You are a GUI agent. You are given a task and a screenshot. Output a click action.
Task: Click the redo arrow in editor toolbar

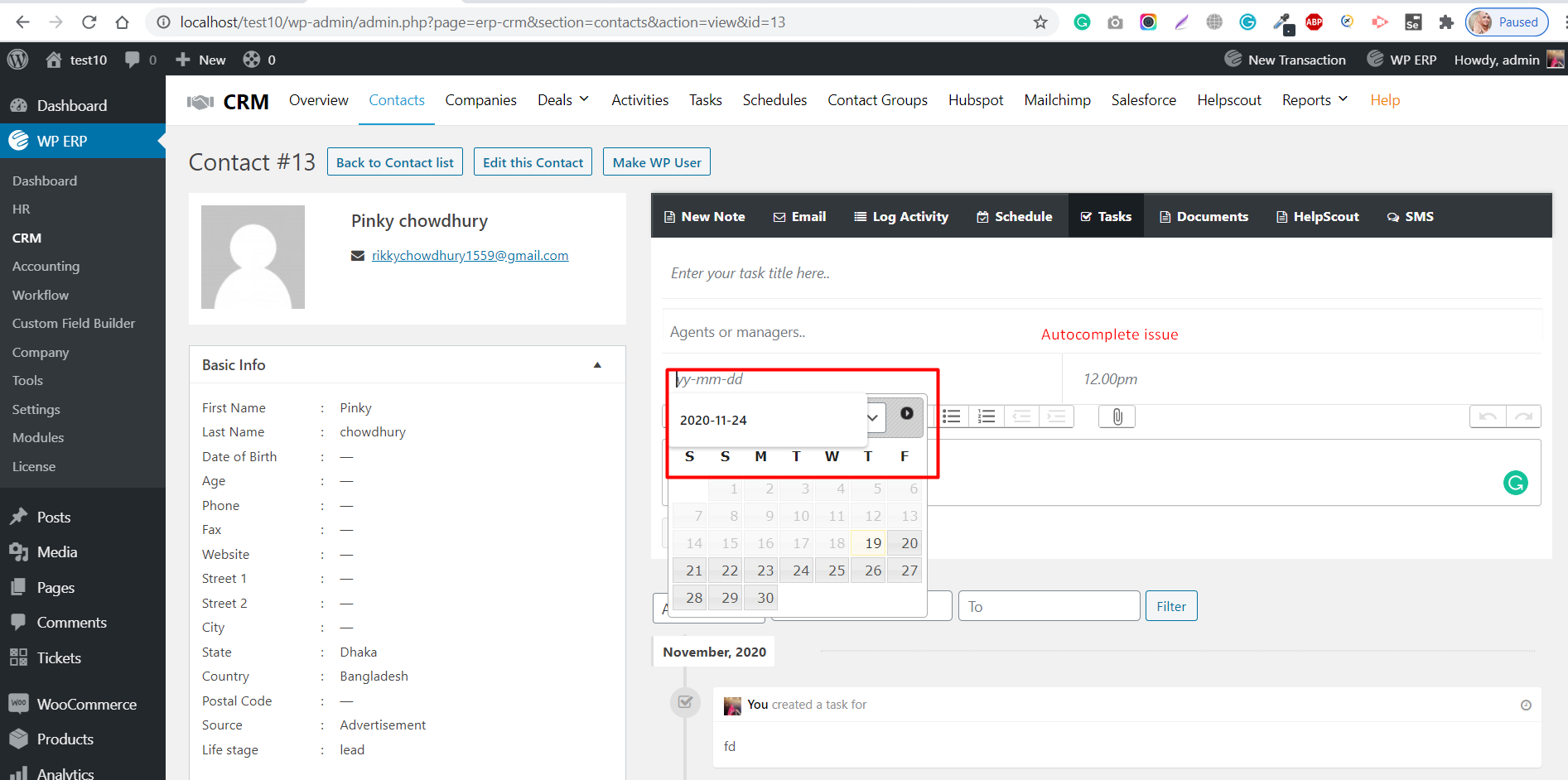point(1523,416)
